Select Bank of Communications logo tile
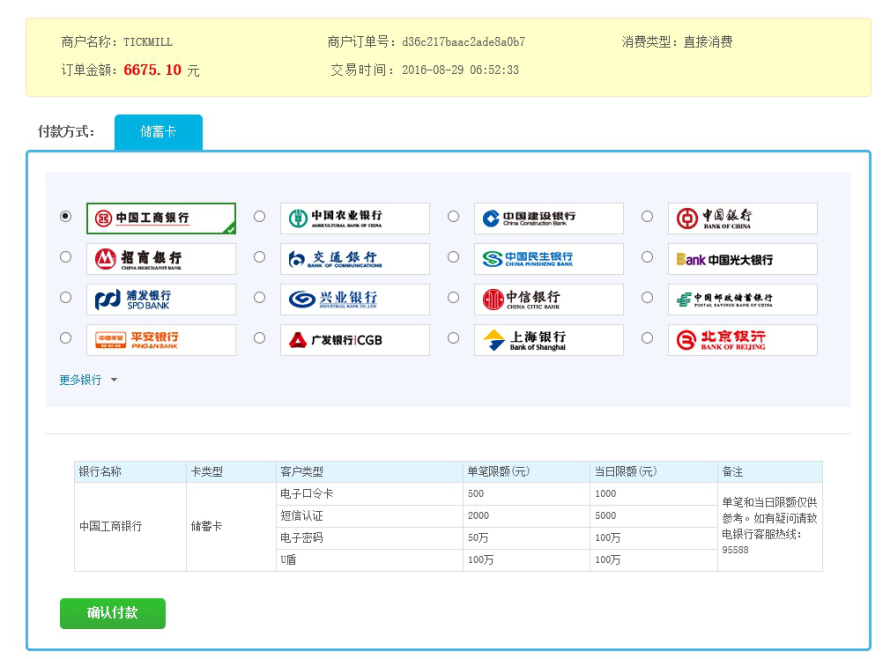This screenshot has width=883, height=659. click(x=355, y=259)
